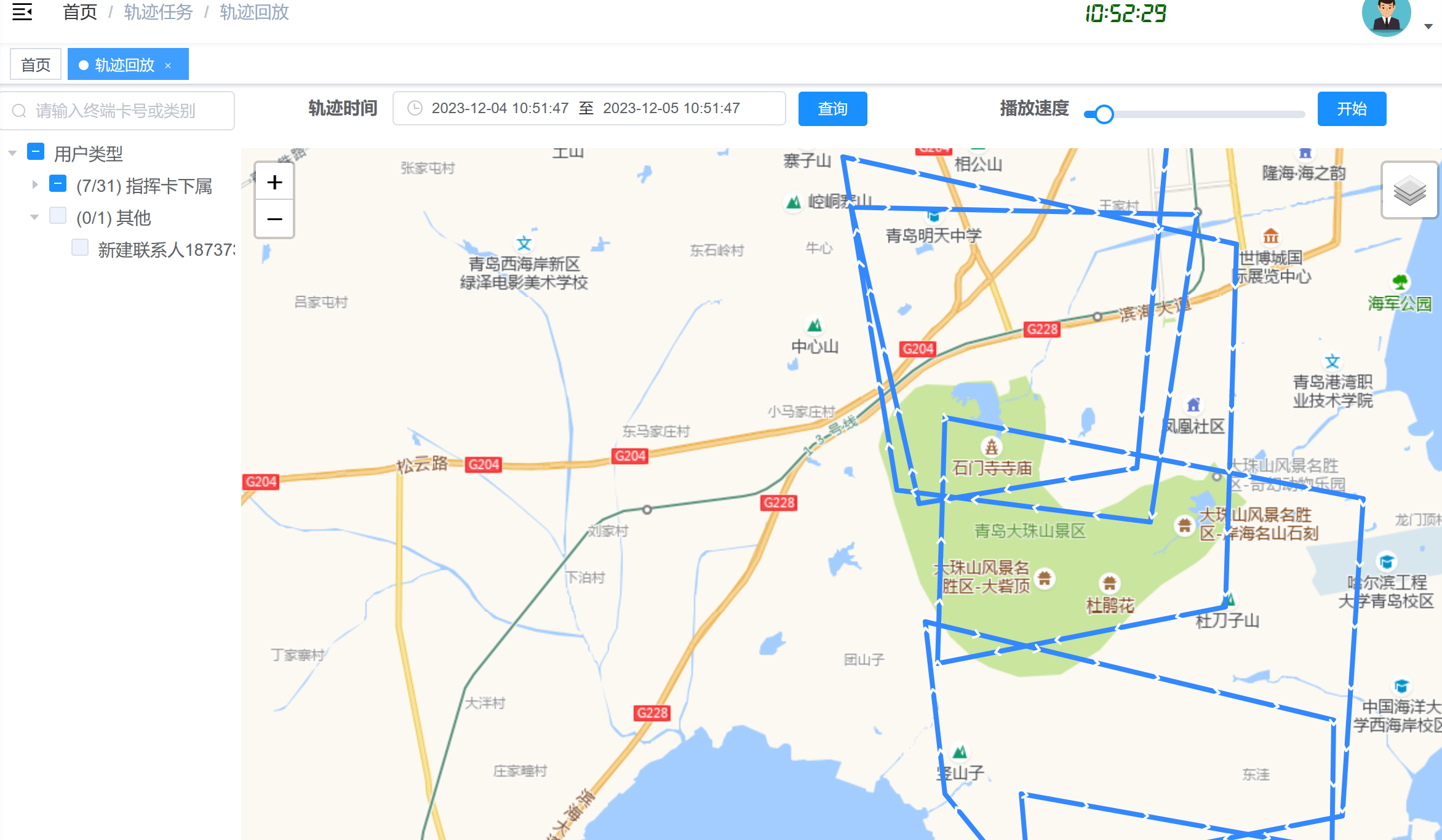Zoom in on the map
The image size is (1442, 840).
pos(274,182)
